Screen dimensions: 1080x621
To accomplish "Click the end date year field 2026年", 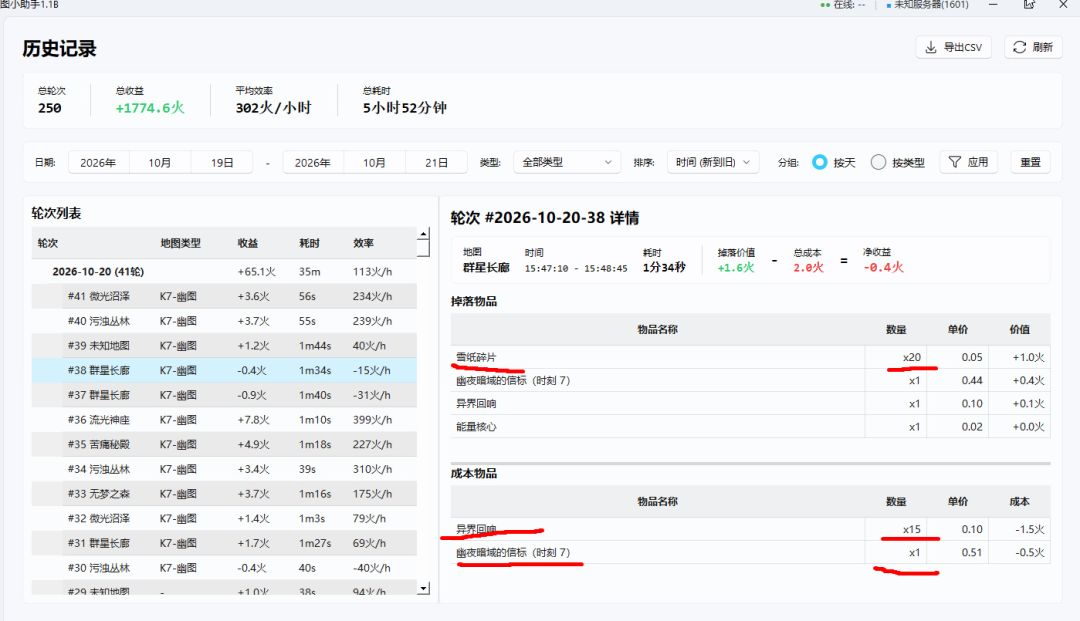I will (313, 162).
